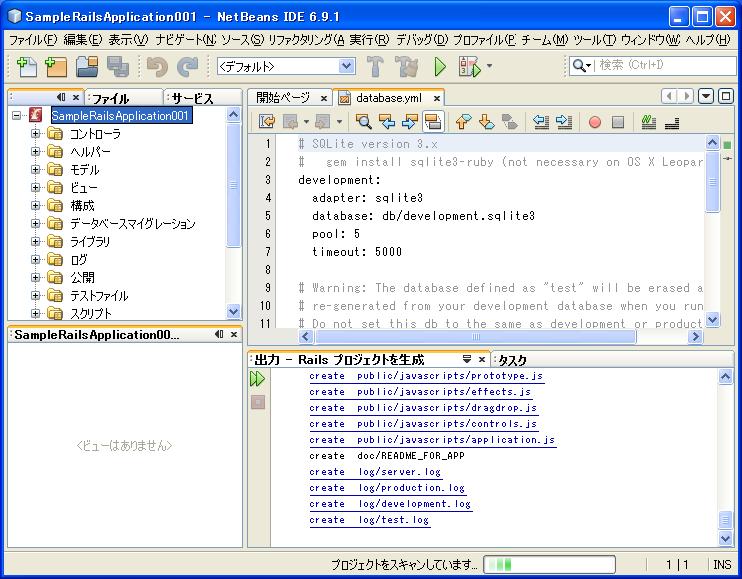742x579 pixels.
Task: Stop macro recording square icon
Action: click(x=618, y=123)
